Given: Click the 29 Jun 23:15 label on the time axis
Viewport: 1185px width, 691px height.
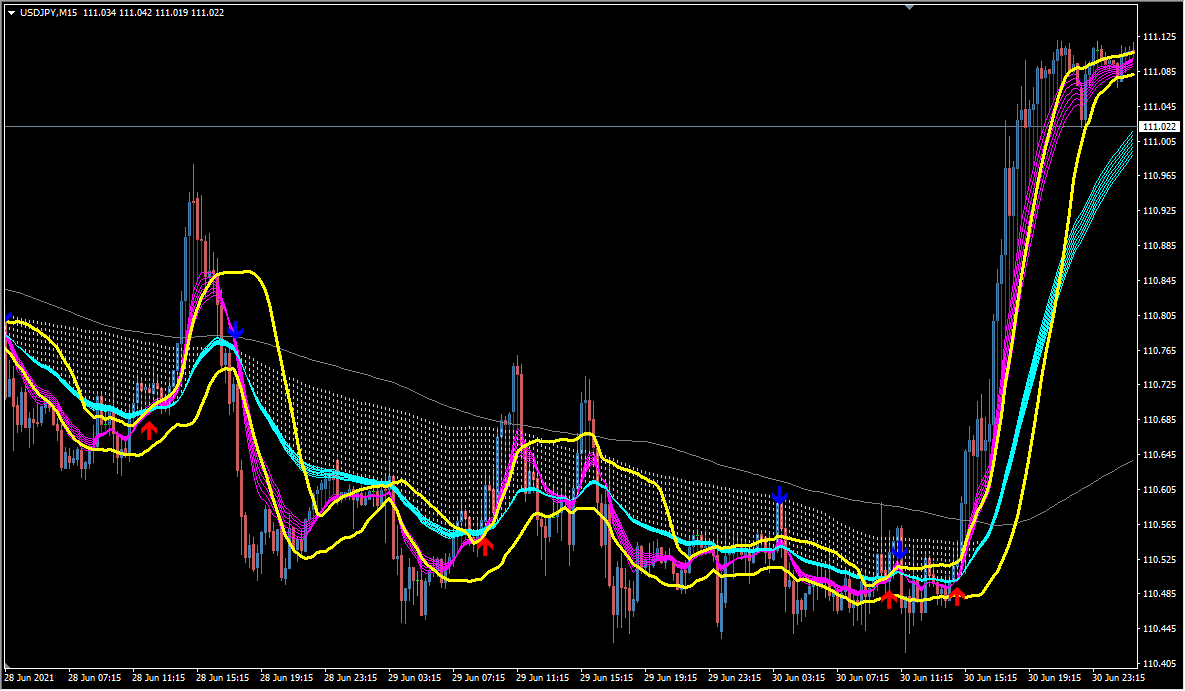Looking at the screenshot, I should 735,678.
